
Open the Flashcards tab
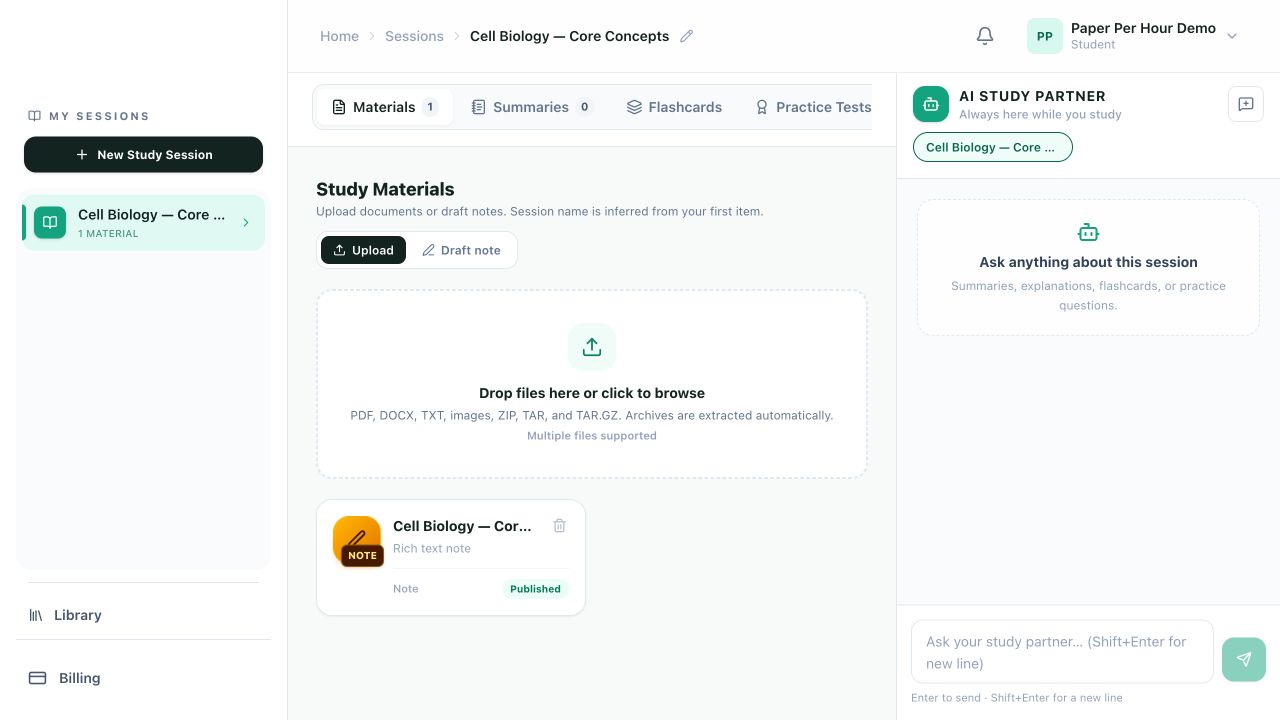(x=674, y=107)
